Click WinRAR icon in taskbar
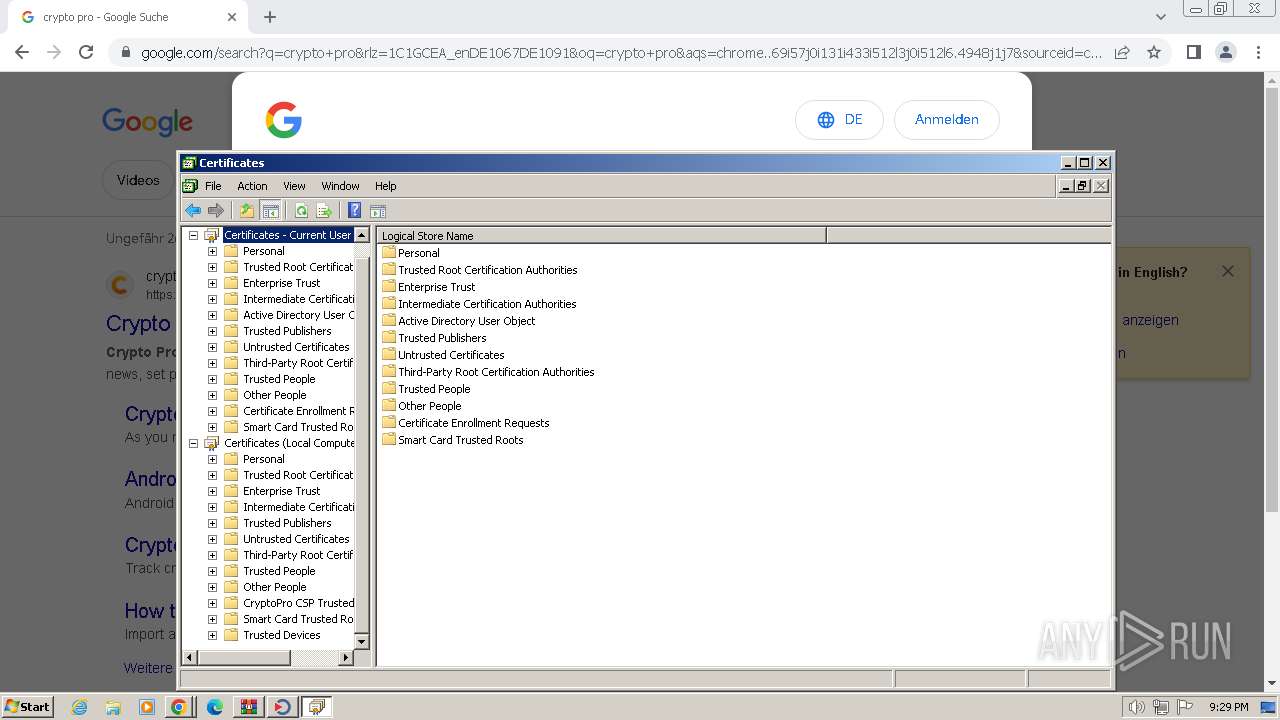Screen dimensions: 1280x720 pos(249,707)
